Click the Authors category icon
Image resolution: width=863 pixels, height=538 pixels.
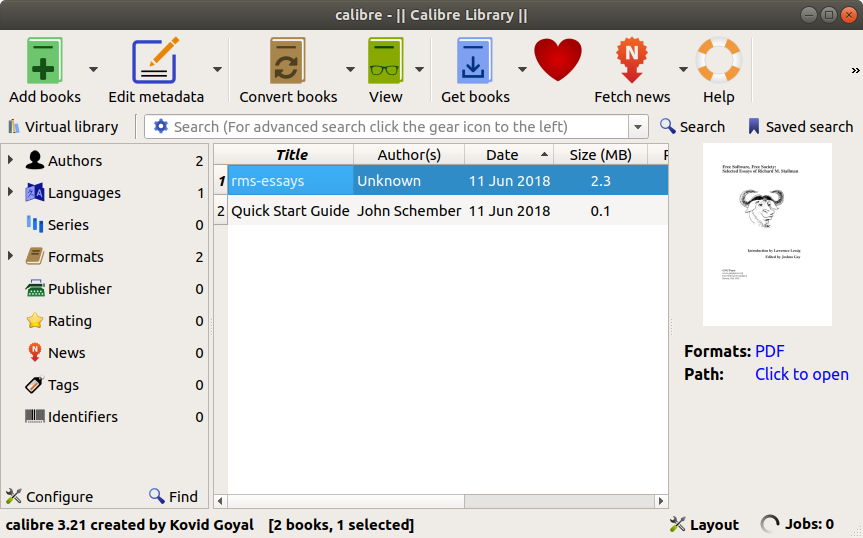pos(35,160)
